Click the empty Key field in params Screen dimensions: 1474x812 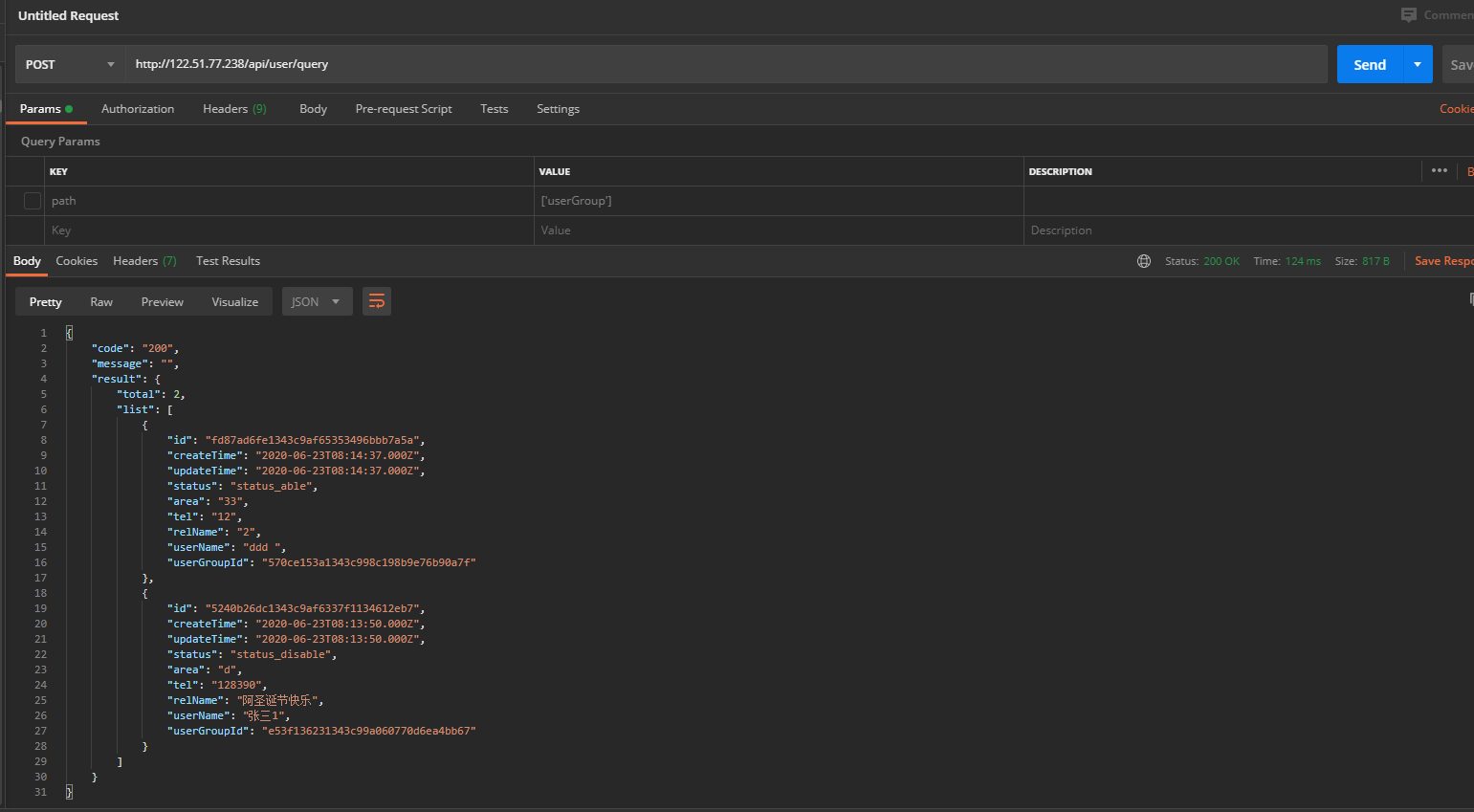coord(287,230)
